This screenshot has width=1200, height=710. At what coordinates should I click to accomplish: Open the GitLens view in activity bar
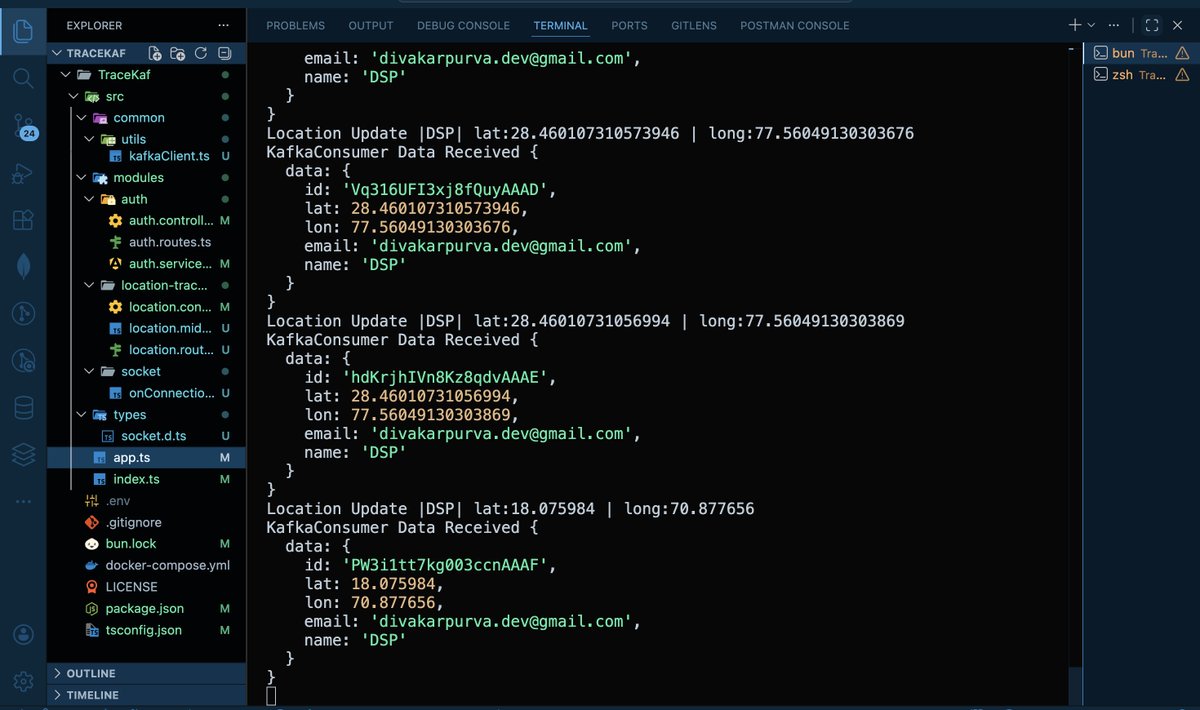coord(23,314)
